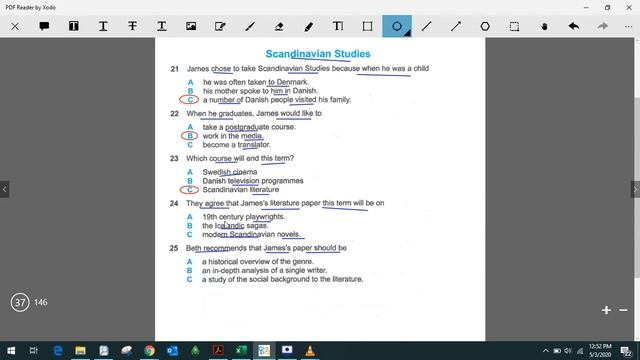Undo the last annotation
Image resolution: width=640 pixels, height=360 pixels.
(x=573, y=26)
